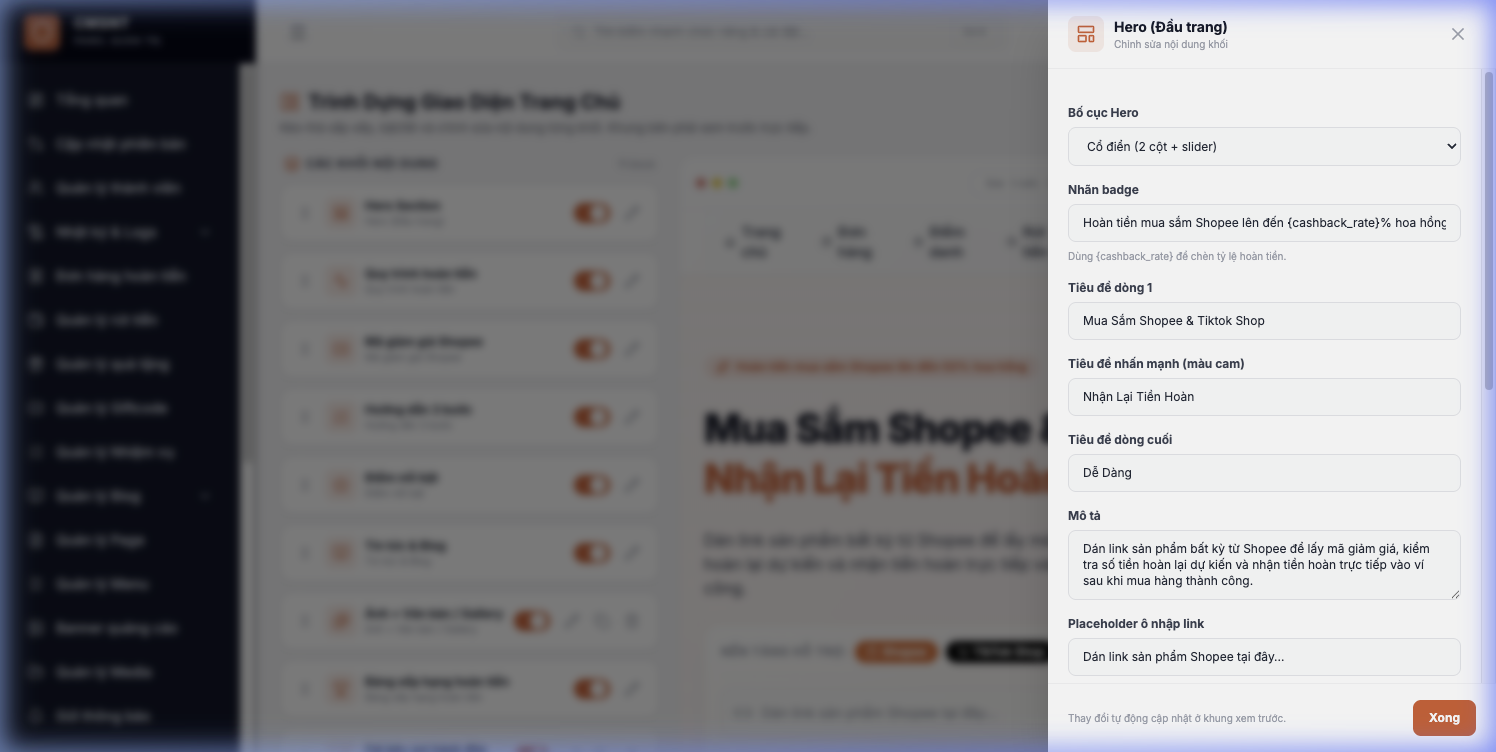1496x752 pixels.
Task: Toggle the Mã giảm giá Shopee block switch
Action: click(x=591, y=349)
